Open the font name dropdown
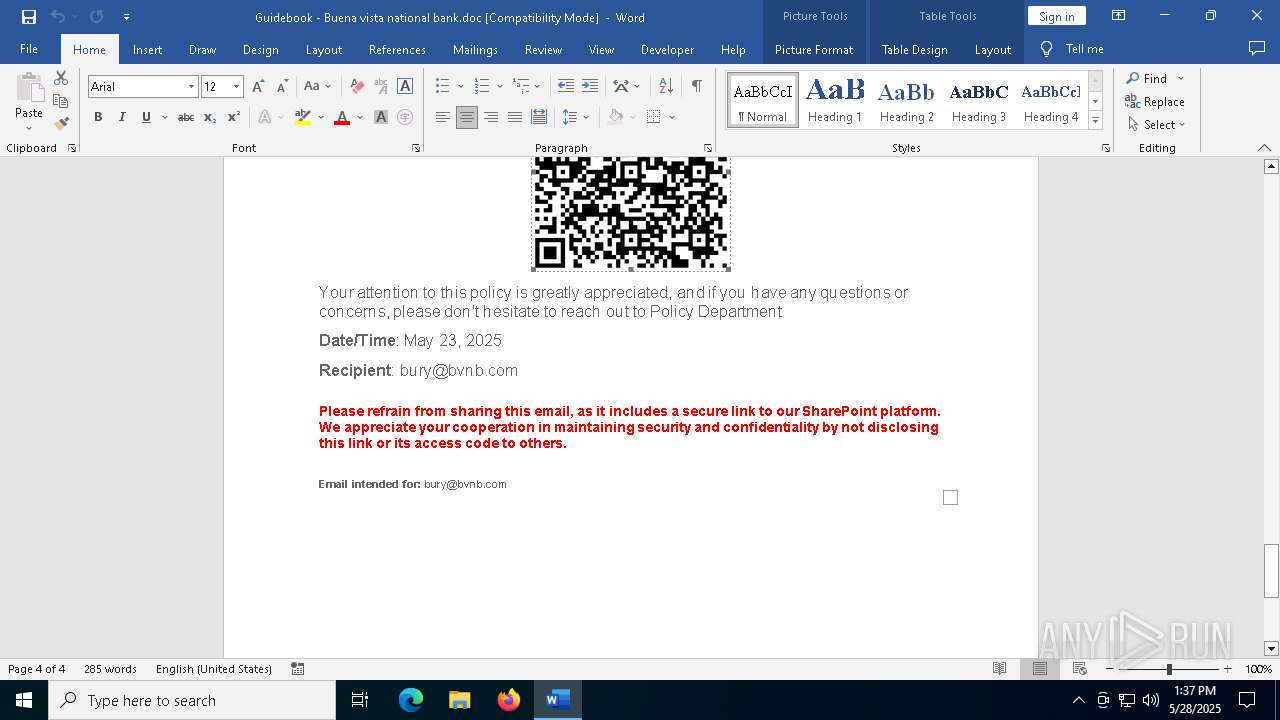 (x=191, y=87)
